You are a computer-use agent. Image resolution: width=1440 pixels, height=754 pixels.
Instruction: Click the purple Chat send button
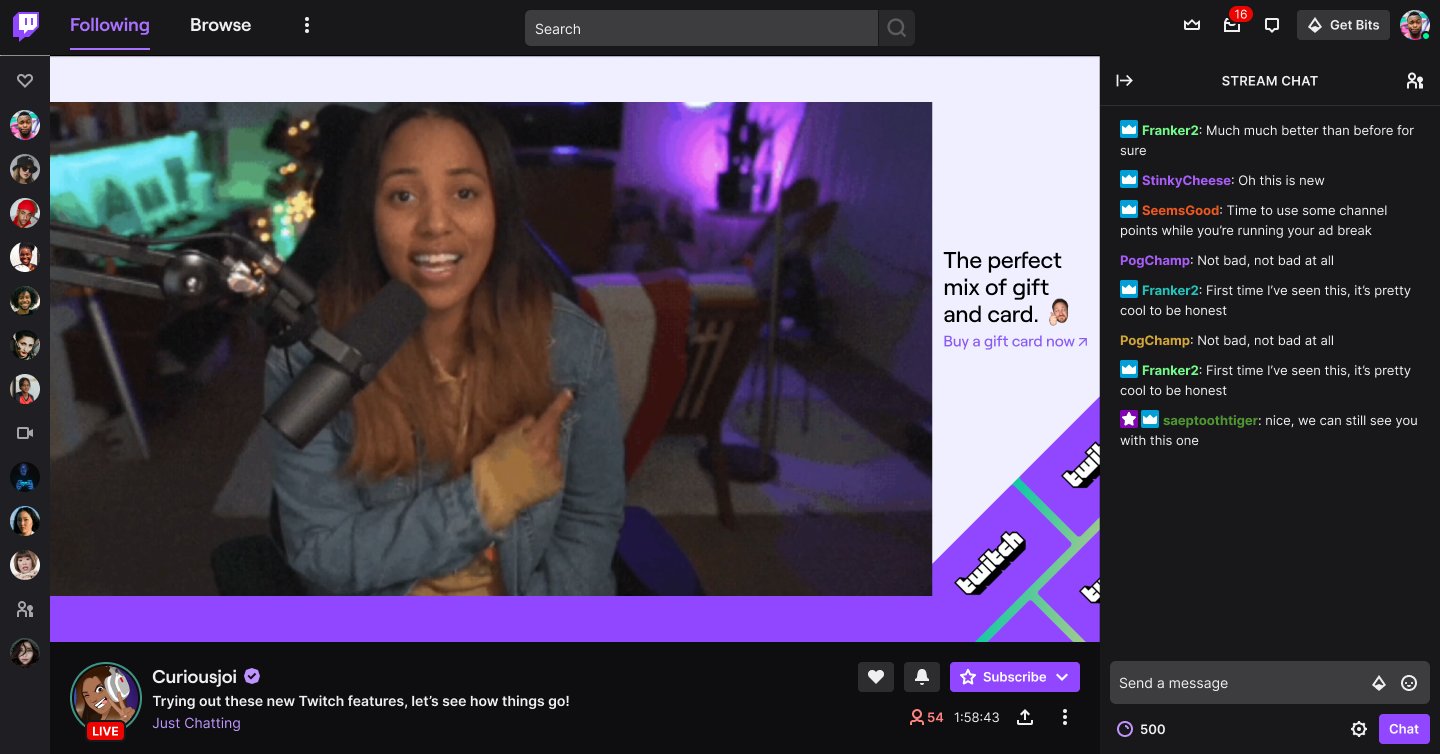point(1404,729)
